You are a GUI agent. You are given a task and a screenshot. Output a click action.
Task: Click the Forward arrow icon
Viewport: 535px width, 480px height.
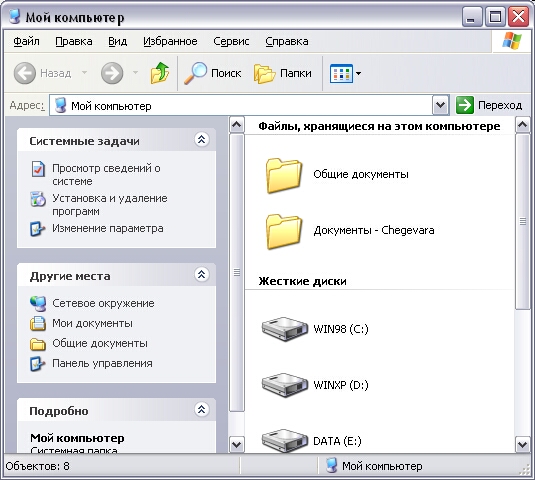click(112, 73)
